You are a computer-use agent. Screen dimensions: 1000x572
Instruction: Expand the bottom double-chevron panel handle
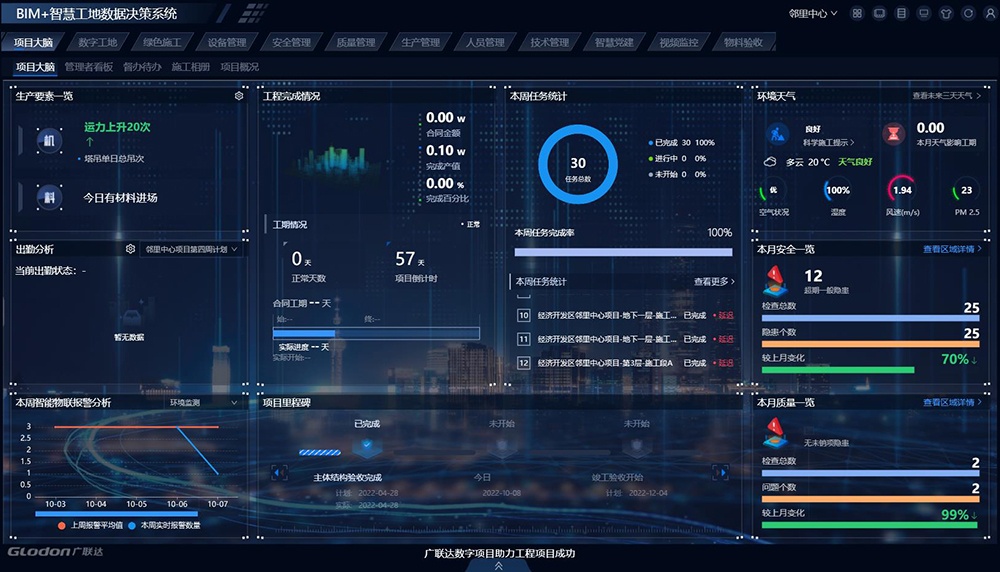[498, 565]
